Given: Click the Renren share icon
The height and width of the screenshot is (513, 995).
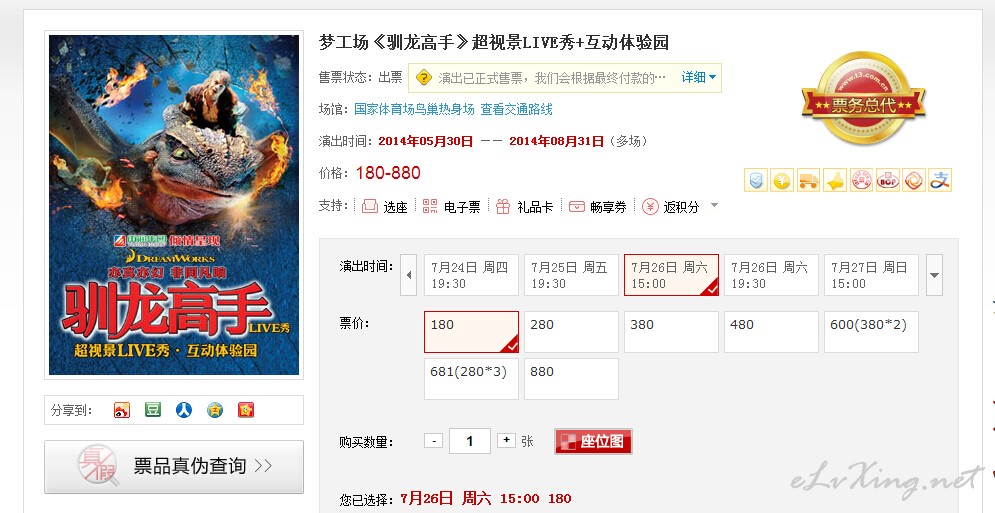Looking at the screenshot, I should pyautogui.click(x=184, y=410).
